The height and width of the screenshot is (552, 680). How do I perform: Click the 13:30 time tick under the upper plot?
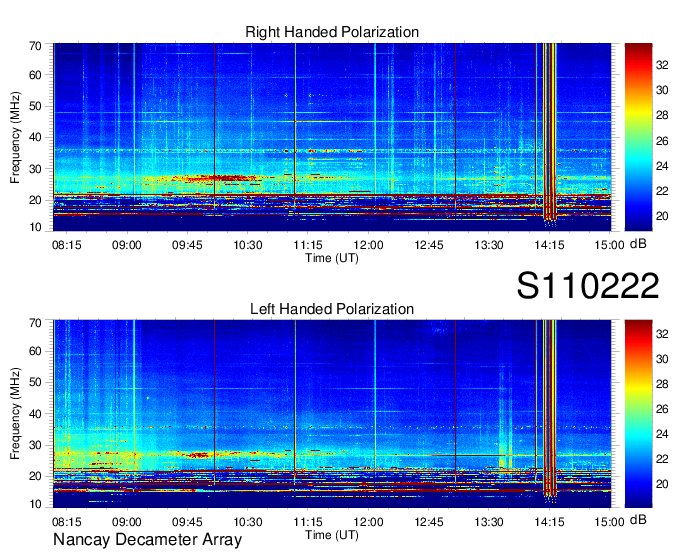(489, 245)
